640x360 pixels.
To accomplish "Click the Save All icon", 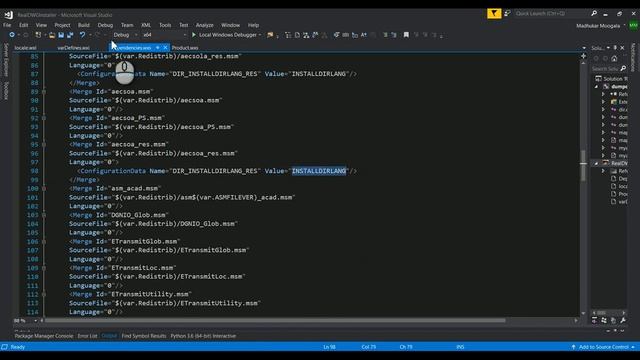I will tap(70, 35).
